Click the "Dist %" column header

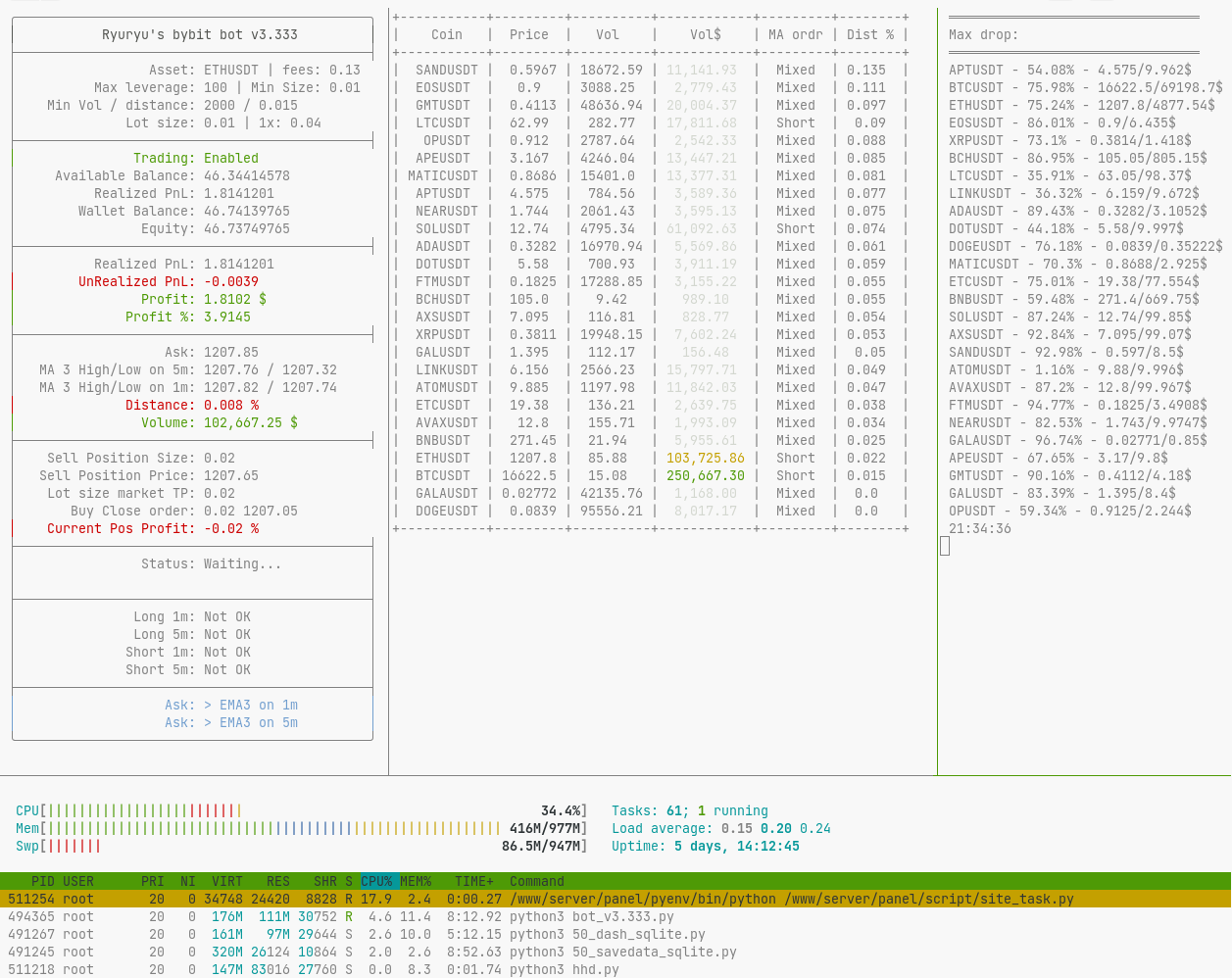[870, 34]
